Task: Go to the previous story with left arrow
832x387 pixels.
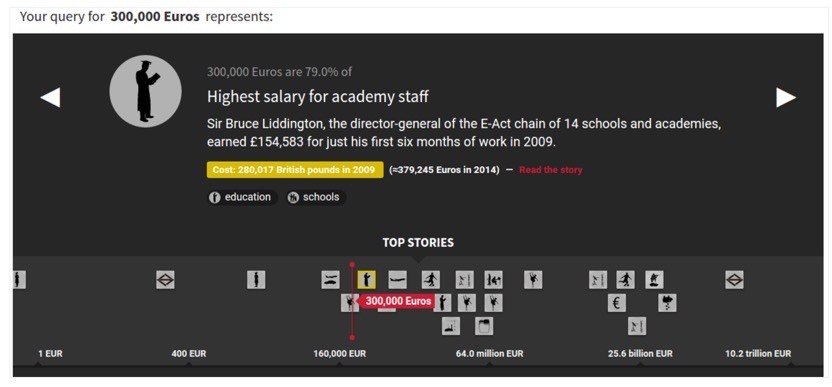Action: (50, 98)
